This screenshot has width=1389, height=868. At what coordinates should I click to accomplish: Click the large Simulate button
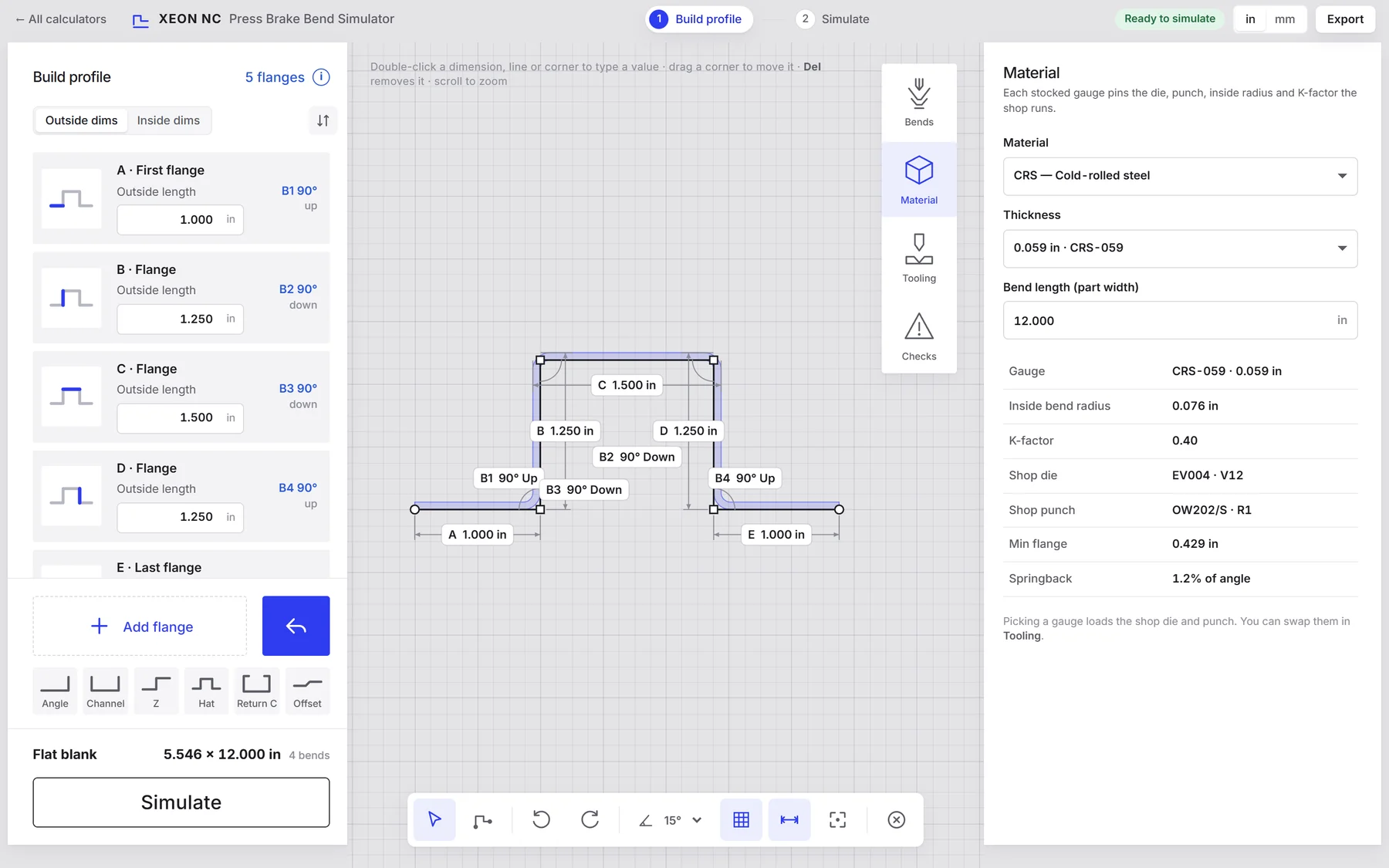(181, 802)
